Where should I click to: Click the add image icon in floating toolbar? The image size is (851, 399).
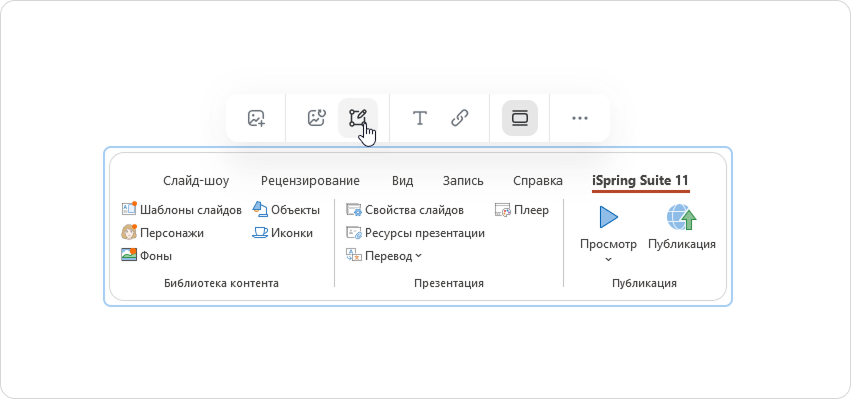point(256,118)
